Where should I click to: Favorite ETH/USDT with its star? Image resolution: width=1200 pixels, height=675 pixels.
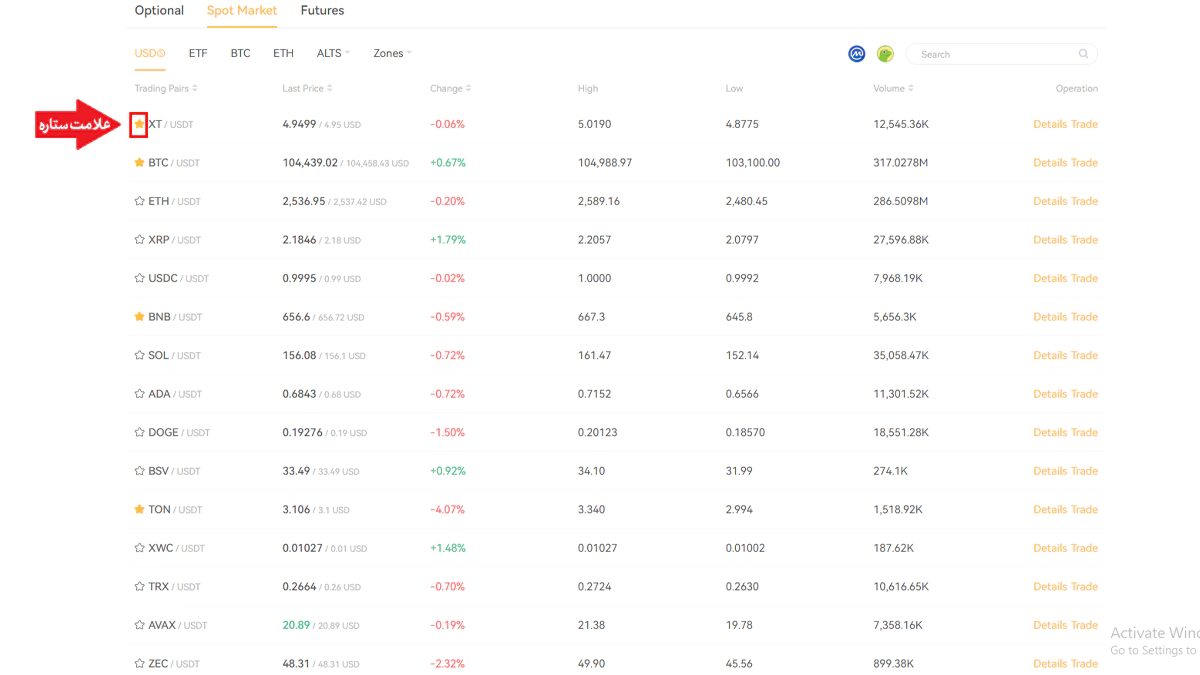[139, 201]
